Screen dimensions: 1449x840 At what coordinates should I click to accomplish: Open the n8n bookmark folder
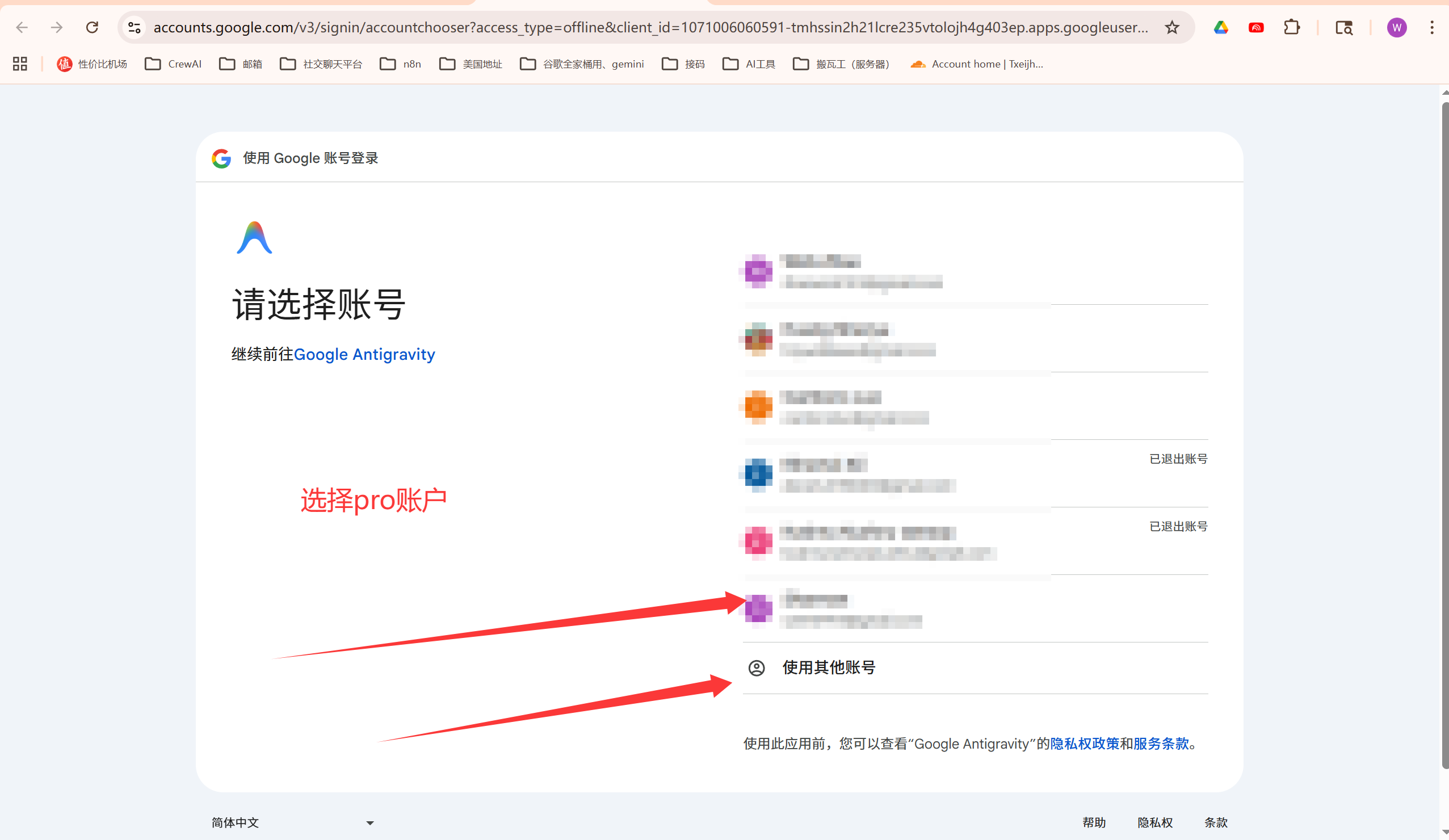point(401,64)
